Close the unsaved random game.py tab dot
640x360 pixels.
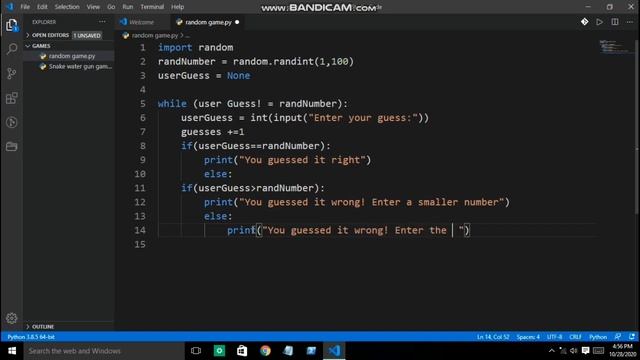237,22
